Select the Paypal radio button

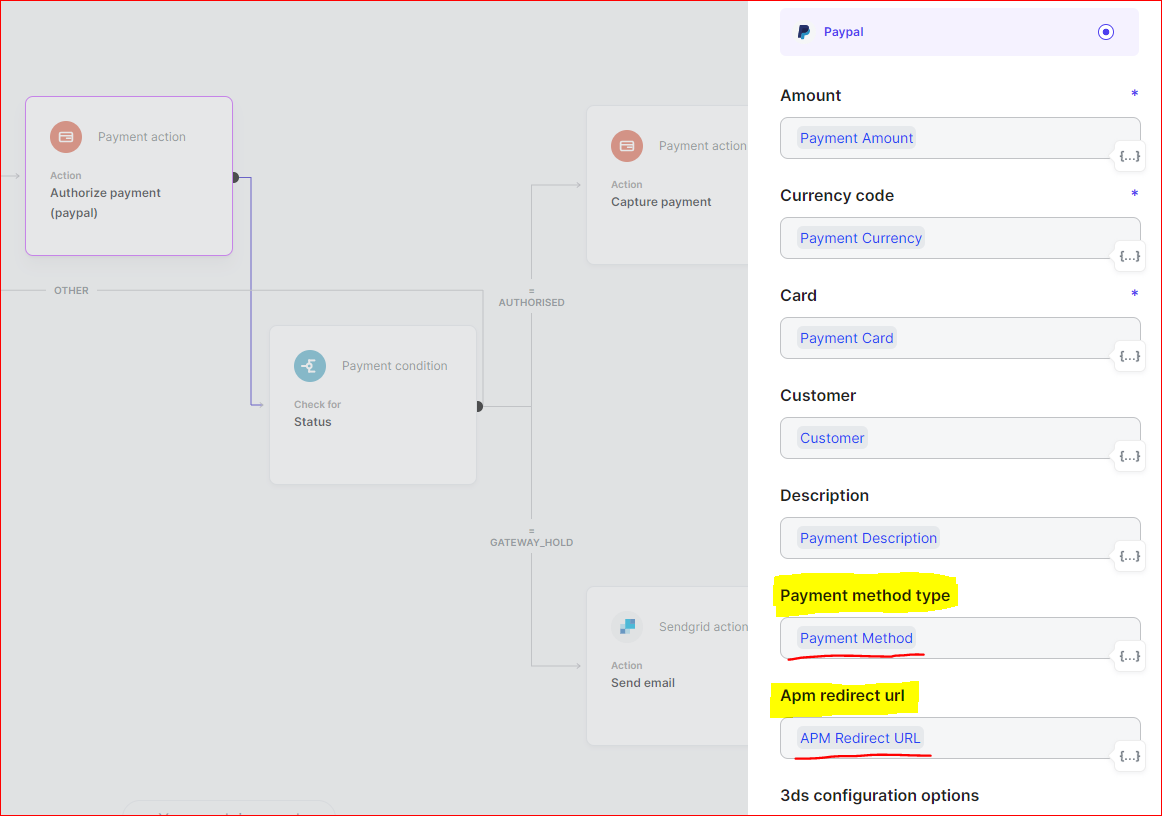[x=1106, y=31]
